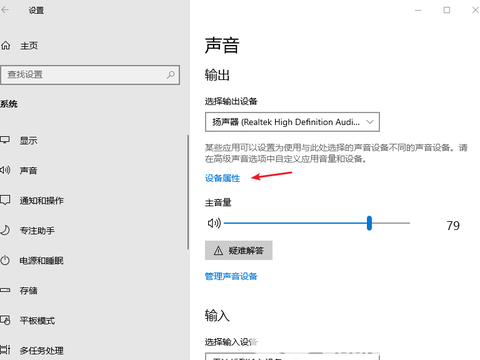Open 专注助手 settings
Viewport: 480px width, 360px height.
pyautogui.click(x=37, y=230)
